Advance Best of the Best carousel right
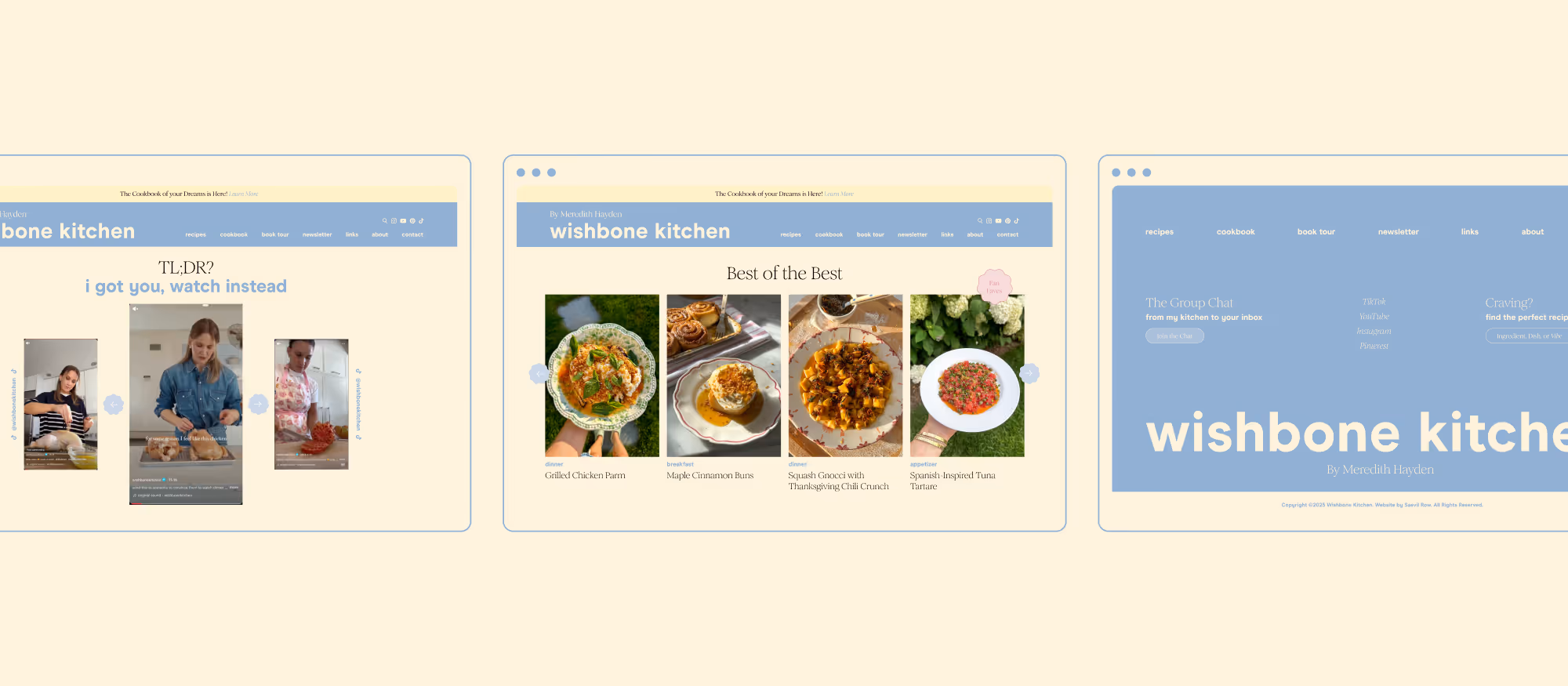This screenshot has width=1568, height=686. coord(1029,373)
